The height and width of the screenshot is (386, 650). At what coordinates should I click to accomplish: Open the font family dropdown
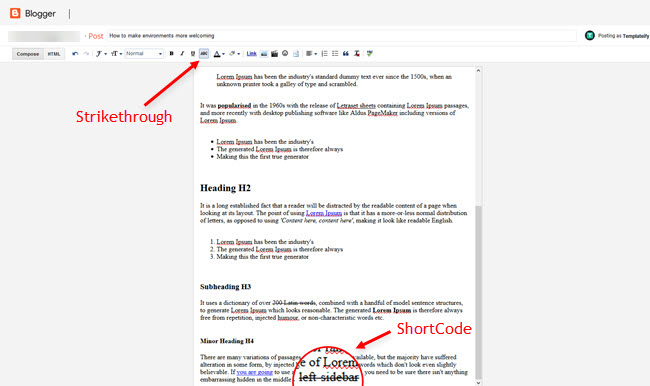coord(101,53)
